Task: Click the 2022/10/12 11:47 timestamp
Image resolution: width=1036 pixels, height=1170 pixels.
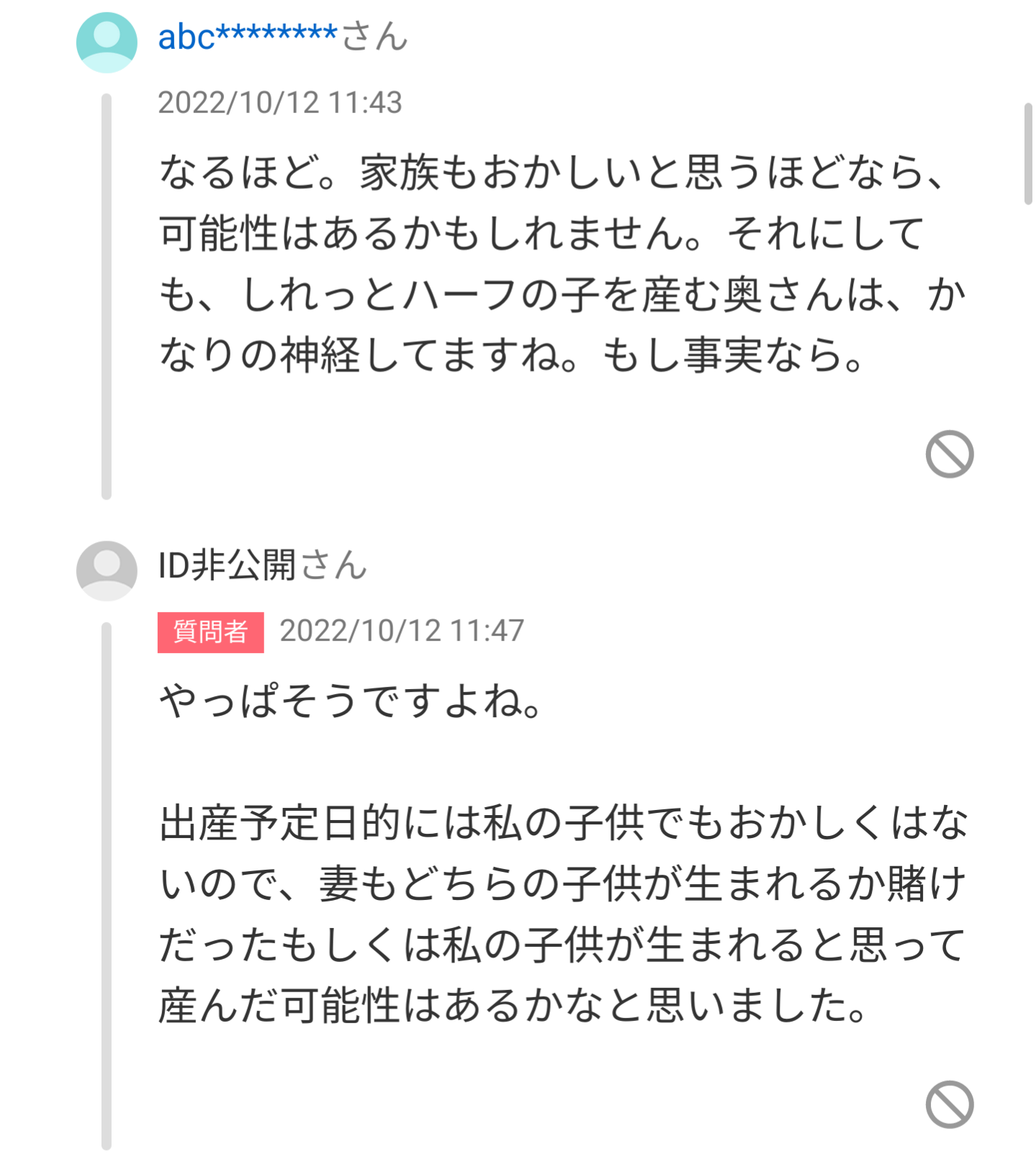Action: (402, 631)
